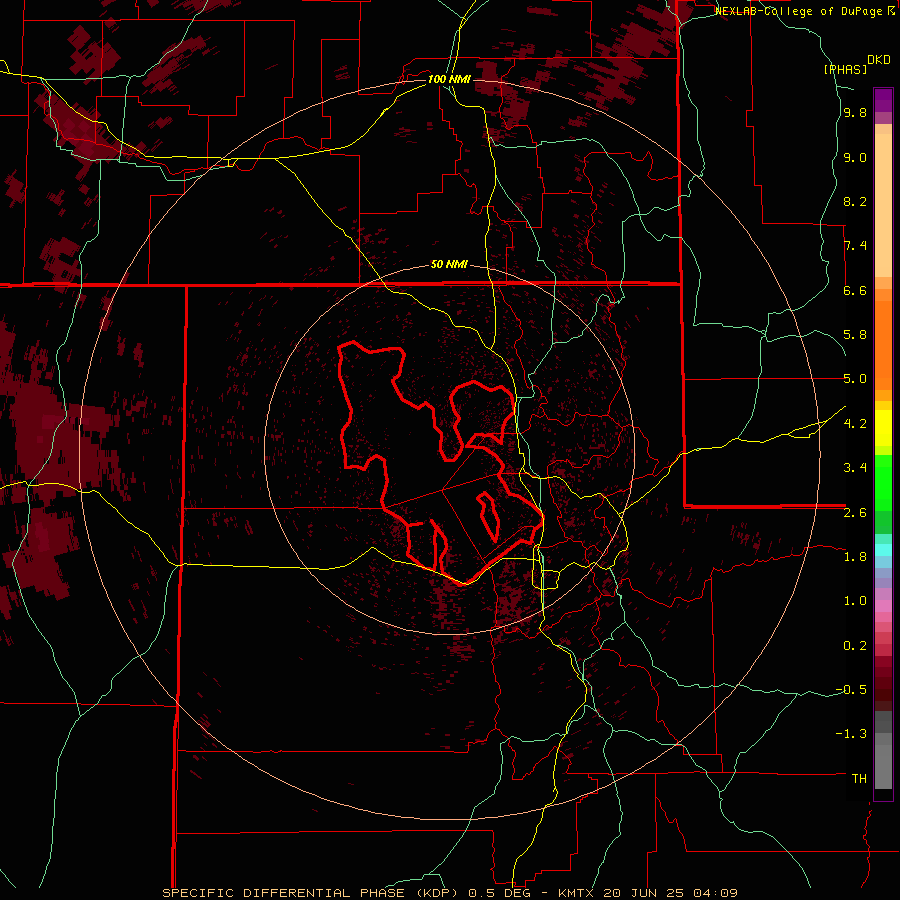Image resolution: width=900 pixels, height=900 pixels.
Task: Click the -0.5 scale value
Action: coord(851,690)
